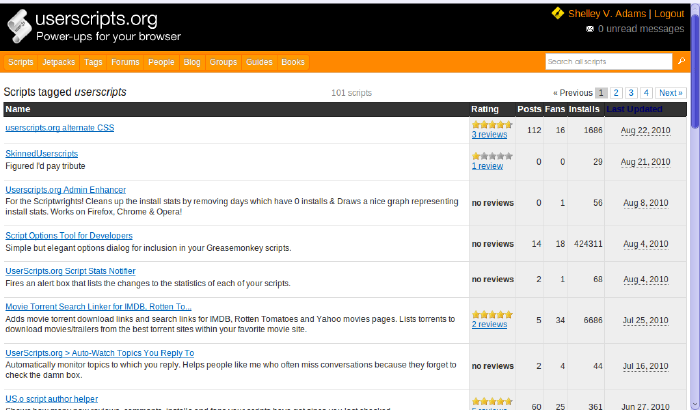The image size is (700, 410).
Task: Click the Logout link
Action: point(669,13)
